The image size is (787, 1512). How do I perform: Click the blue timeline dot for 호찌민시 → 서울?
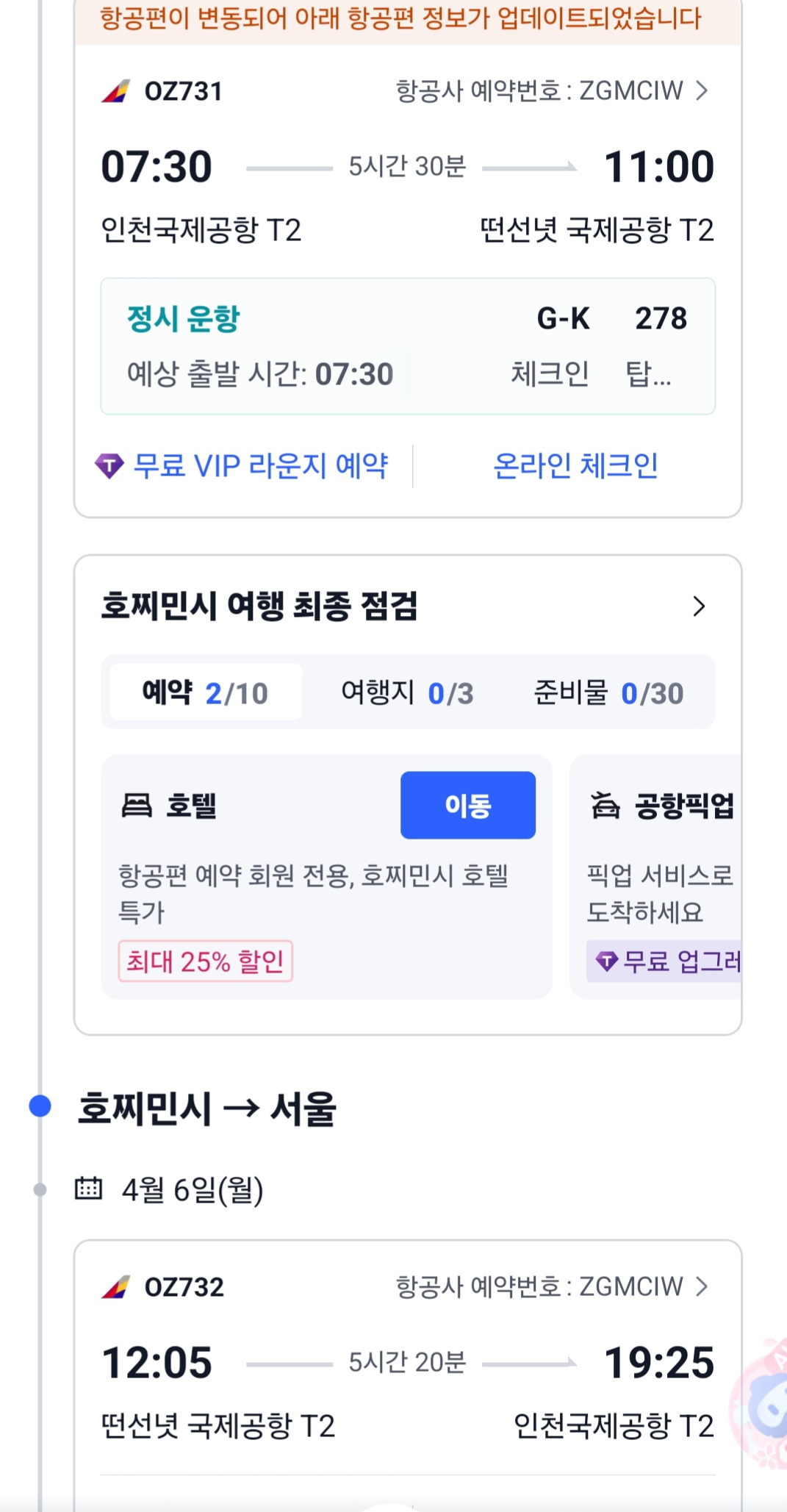click(x=40, y=1106)
